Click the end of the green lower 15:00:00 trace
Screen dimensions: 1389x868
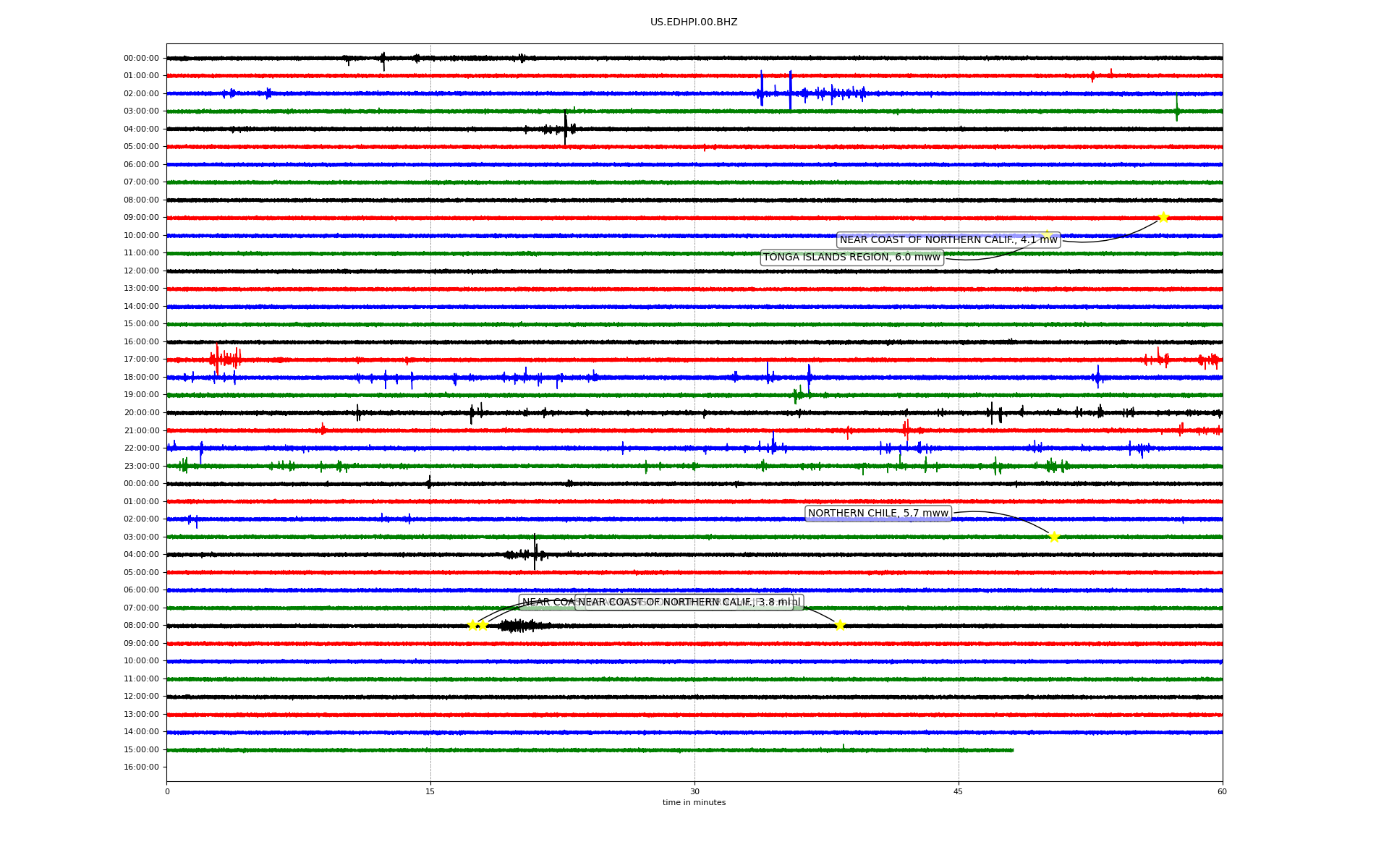point(1012,750)
